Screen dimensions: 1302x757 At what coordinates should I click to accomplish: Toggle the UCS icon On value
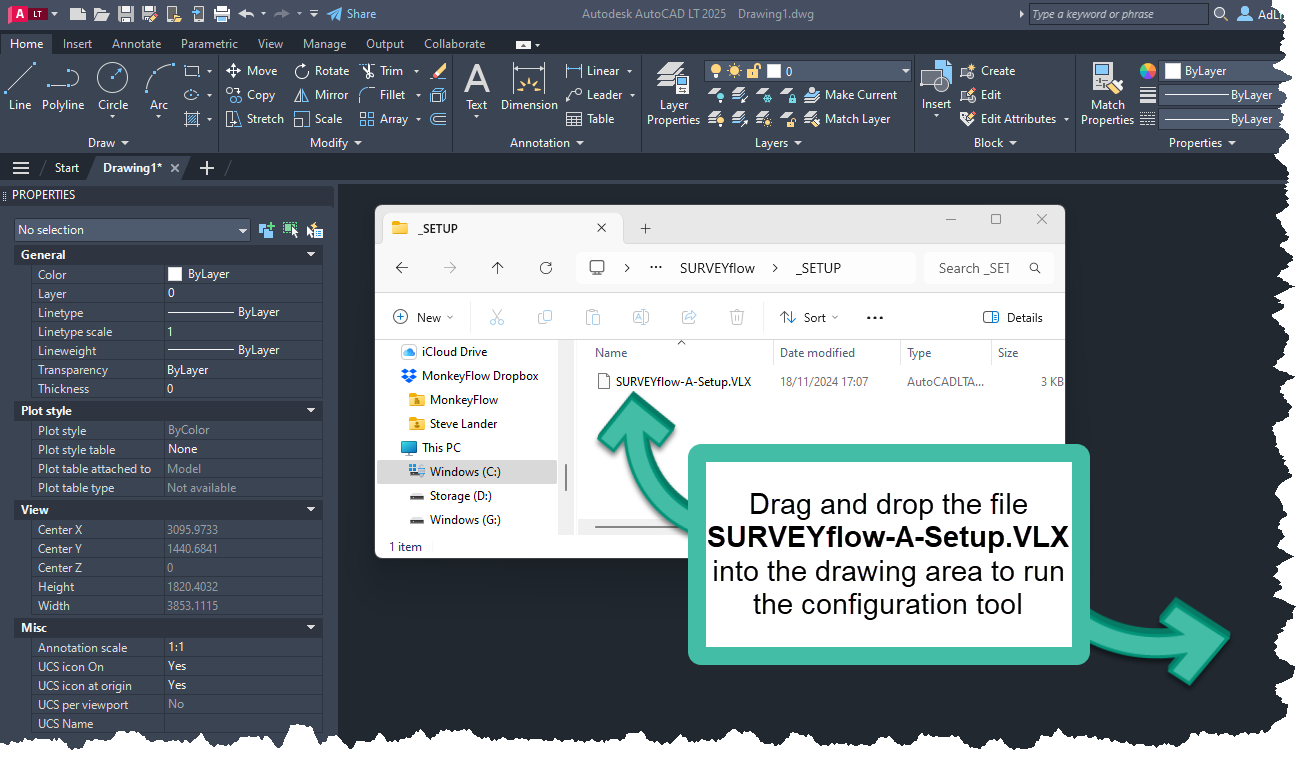[x=240, y=666]
